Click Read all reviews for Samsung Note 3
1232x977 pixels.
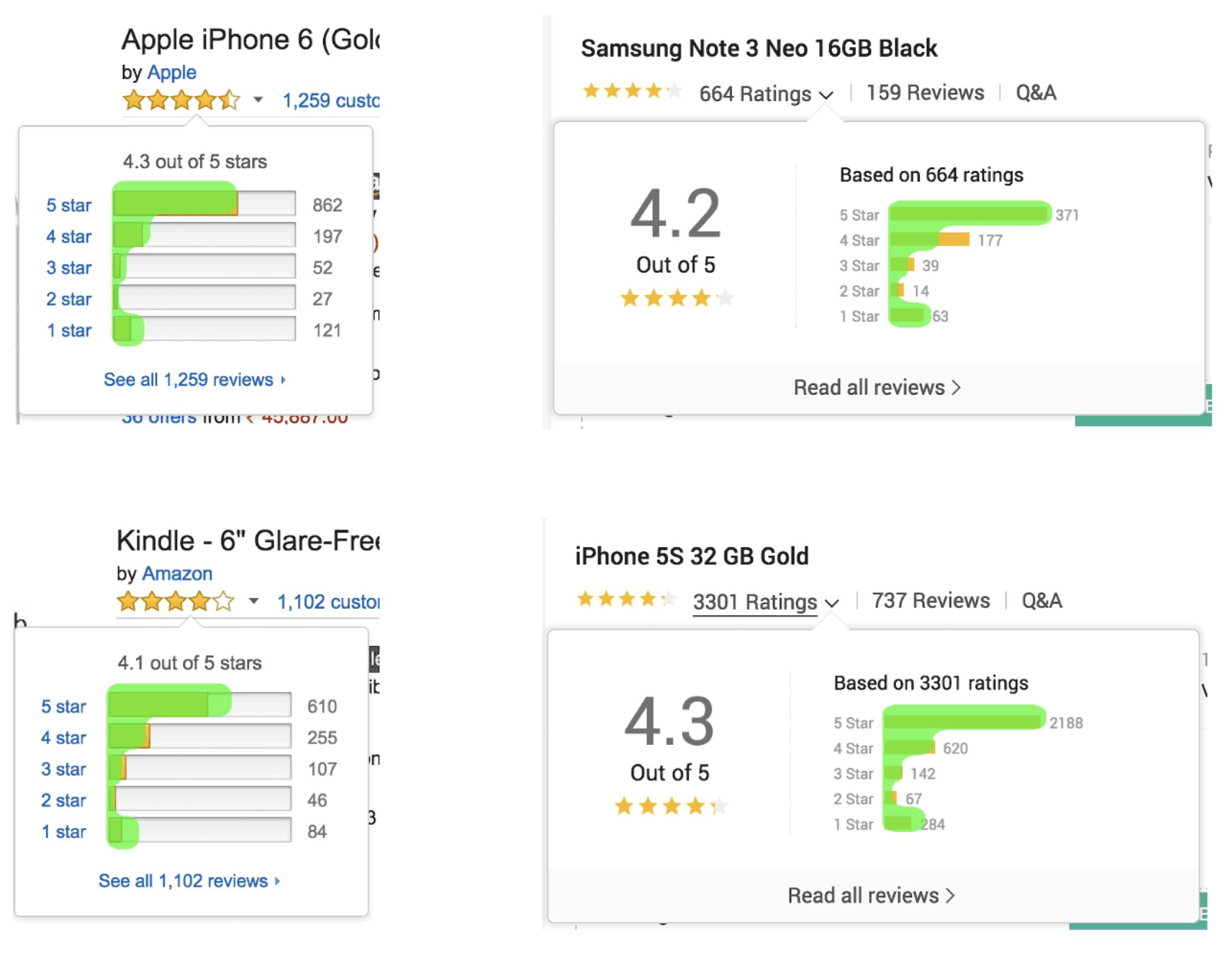pyautogui.click(x=877, y=386)
